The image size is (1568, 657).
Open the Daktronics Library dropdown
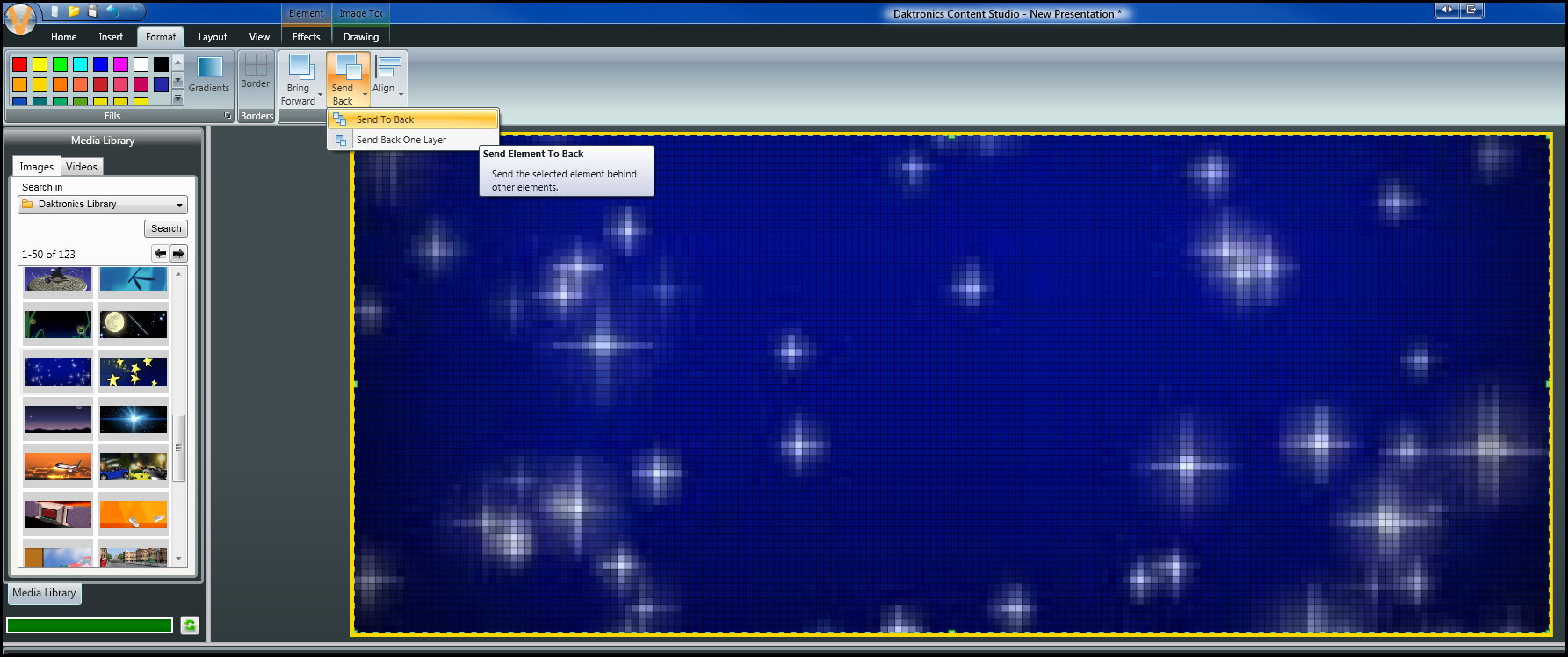(x=103, y=205)
